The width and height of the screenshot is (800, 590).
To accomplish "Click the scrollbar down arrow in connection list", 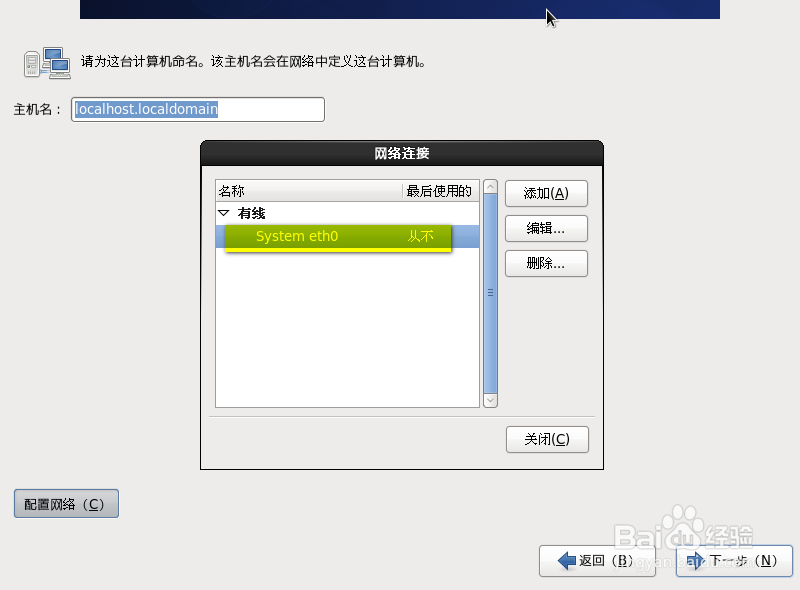I will (491, 399).
